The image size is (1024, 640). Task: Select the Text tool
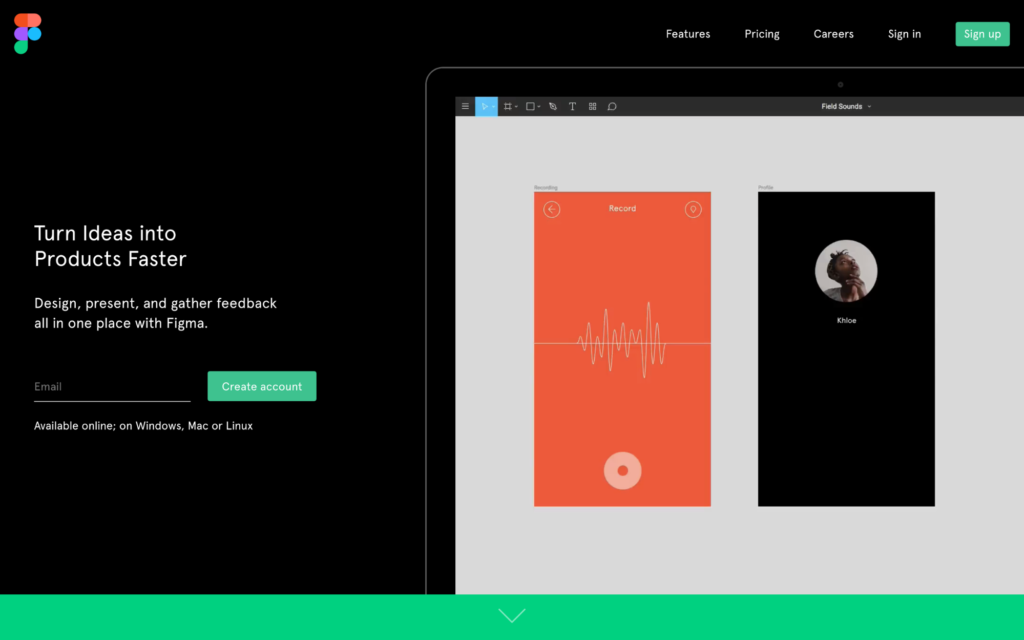point(572,106)
